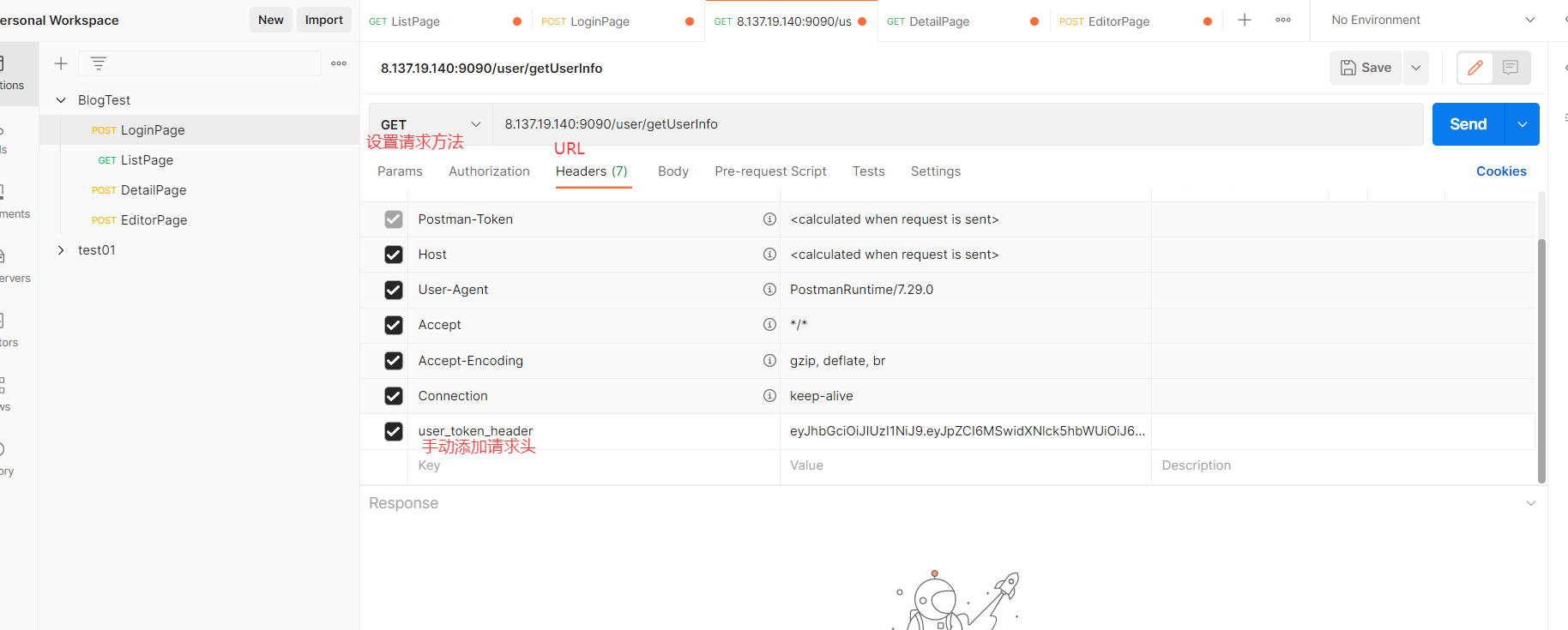Collapse the BlogTest collection

click(61, 100)
